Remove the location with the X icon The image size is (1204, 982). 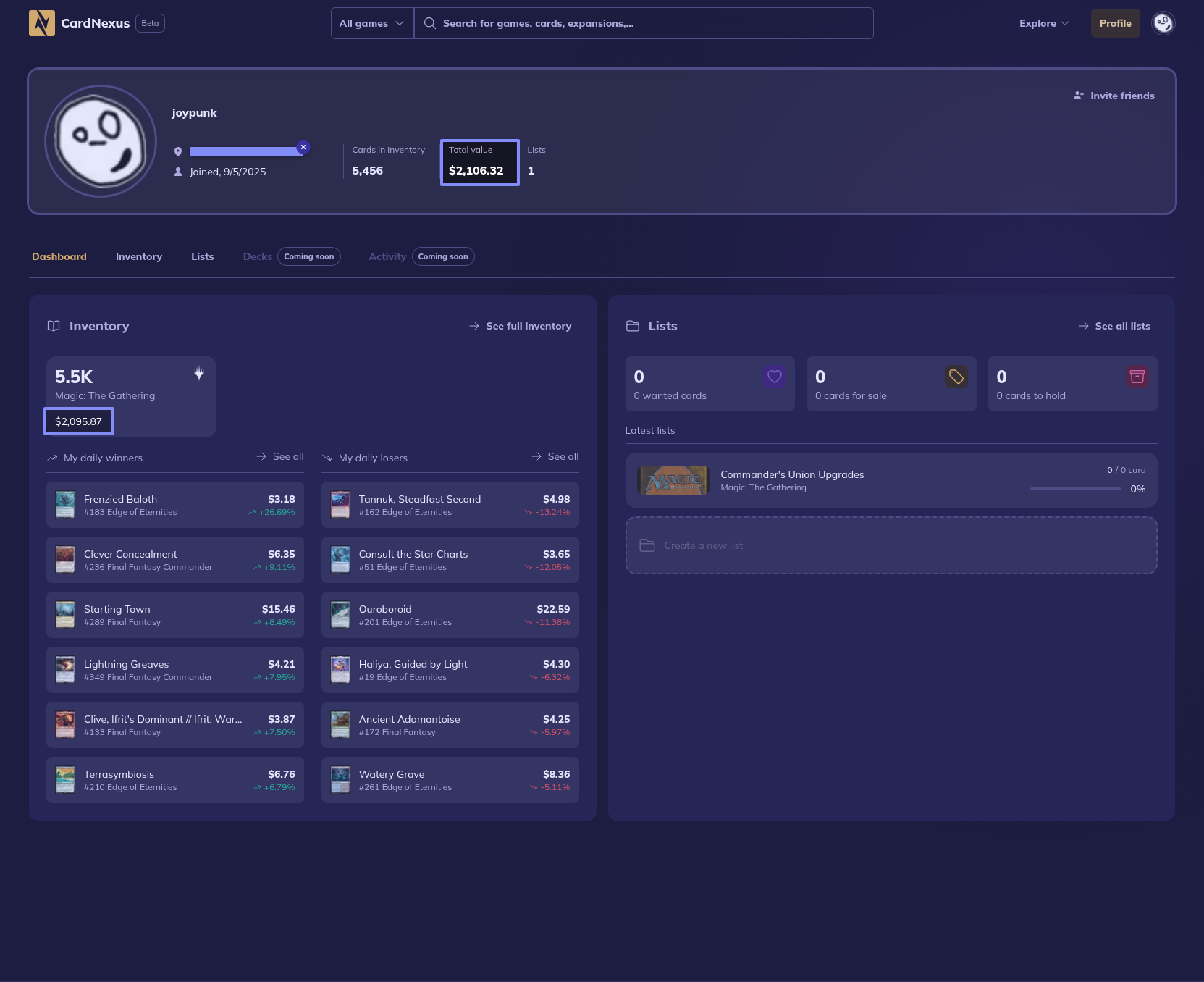point(303,147)
